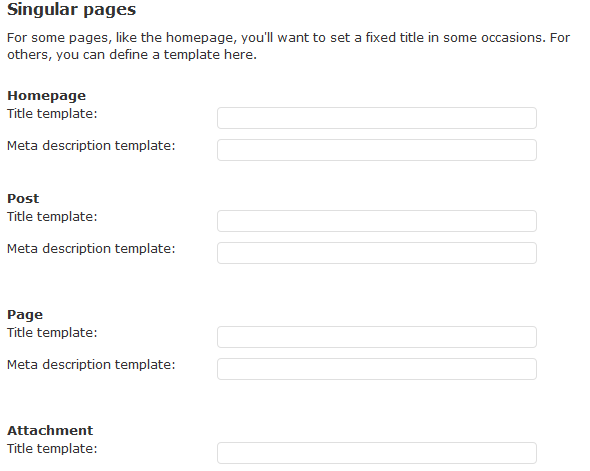The width and height of the screenshot is (590, 471).
Task: Click Meta description template label under Page
Action: (x=91, y=365)
